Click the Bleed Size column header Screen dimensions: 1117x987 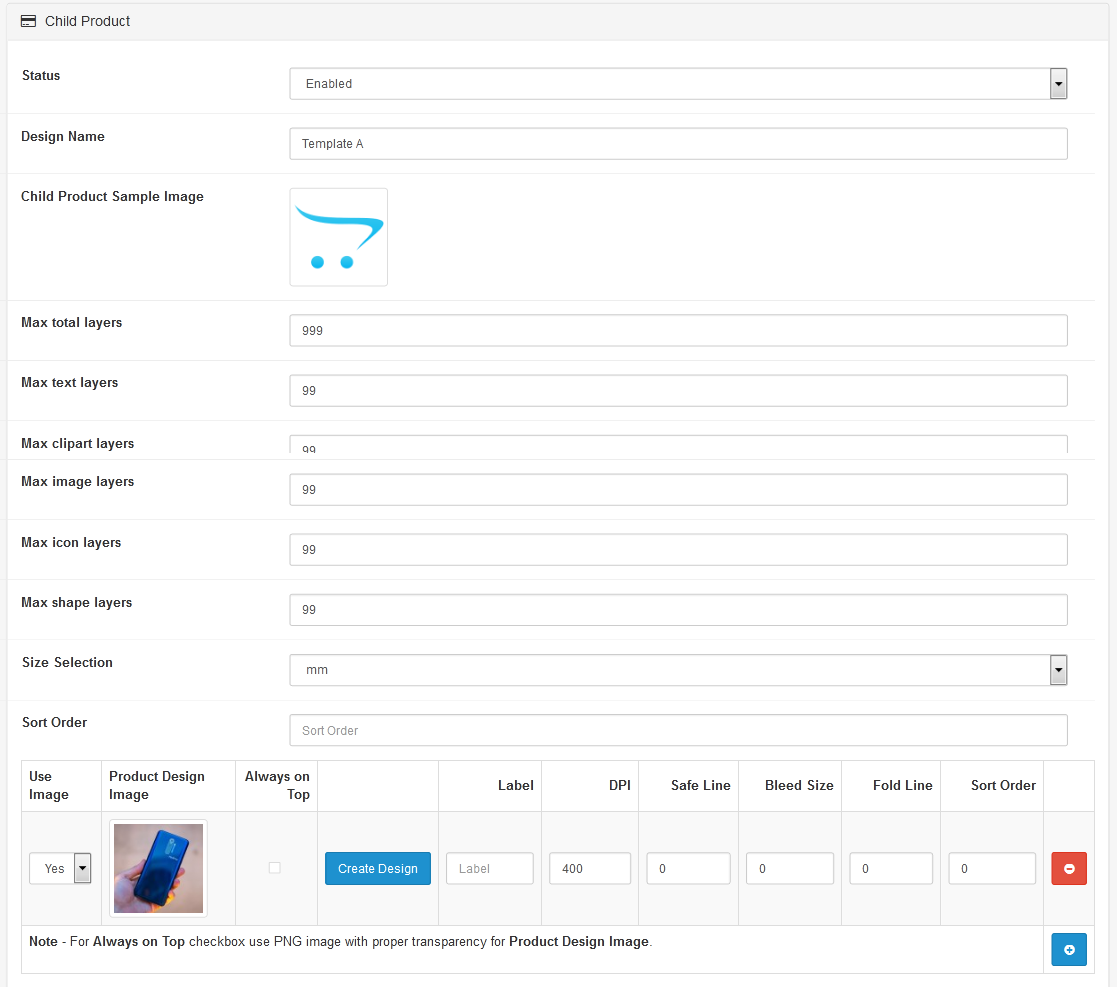799,785
